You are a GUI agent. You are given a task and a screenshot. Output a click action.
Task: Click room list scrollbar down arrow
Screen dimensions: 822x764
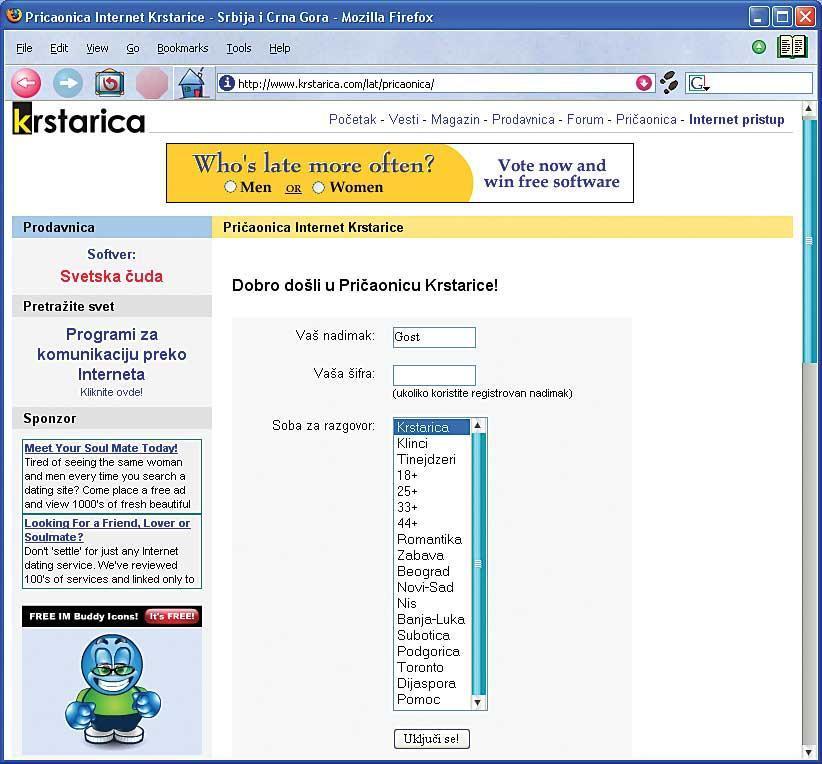(478, 702)
